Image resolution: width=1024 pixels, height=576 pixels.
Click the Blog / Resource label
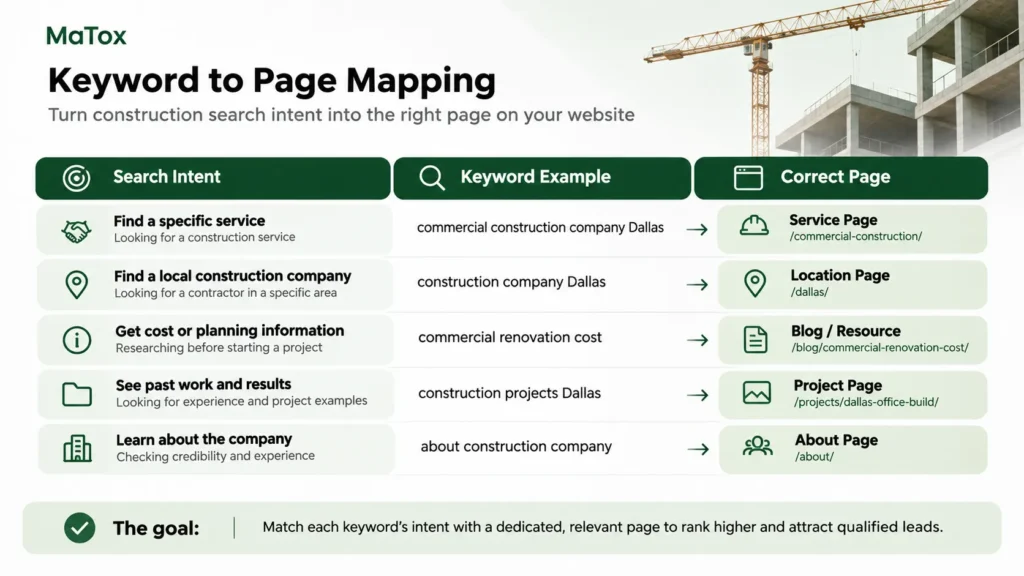pyautogui.click(x=845, y=331)
